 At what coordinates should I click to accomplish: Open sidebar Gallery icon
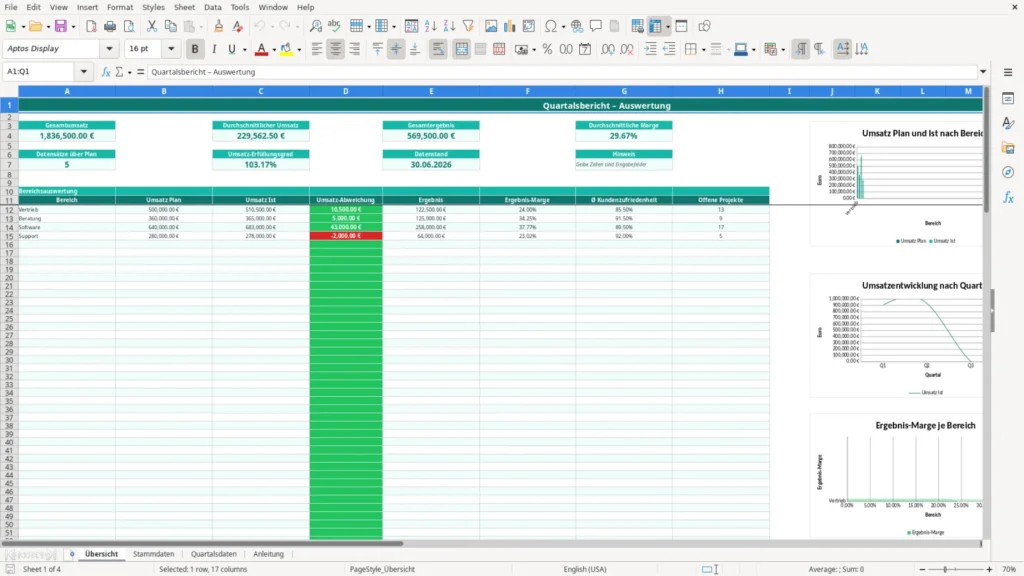(x=1008, y=148)
